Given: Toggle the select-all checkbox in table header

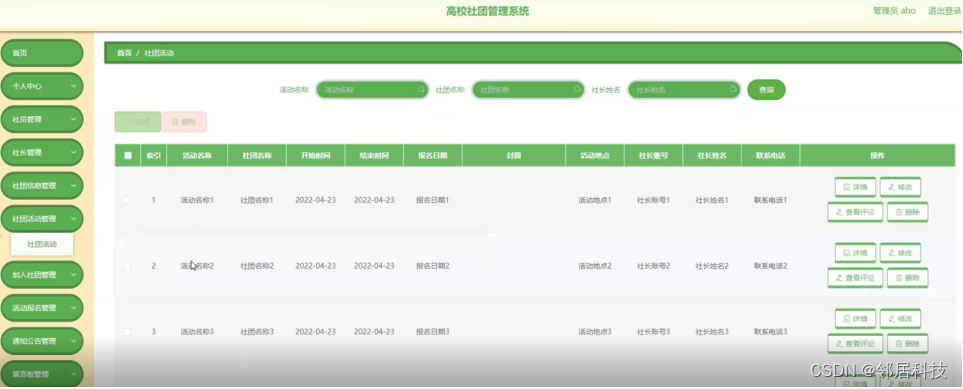Looking at the screenshot, I should tap(128, 155).
